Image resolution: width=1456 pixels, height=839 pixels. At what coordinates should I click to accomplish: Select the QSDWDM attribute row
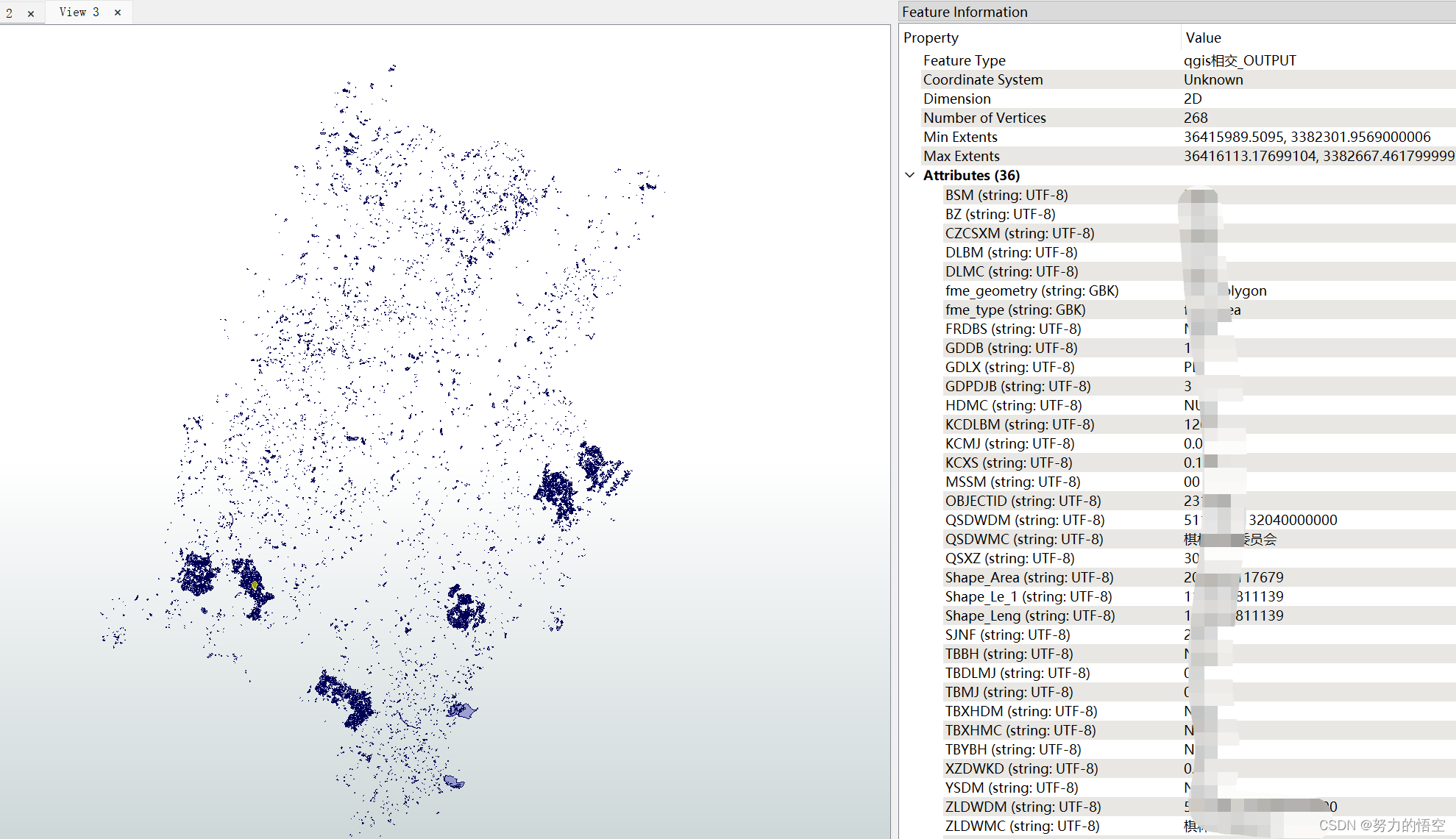(1024, 520)
